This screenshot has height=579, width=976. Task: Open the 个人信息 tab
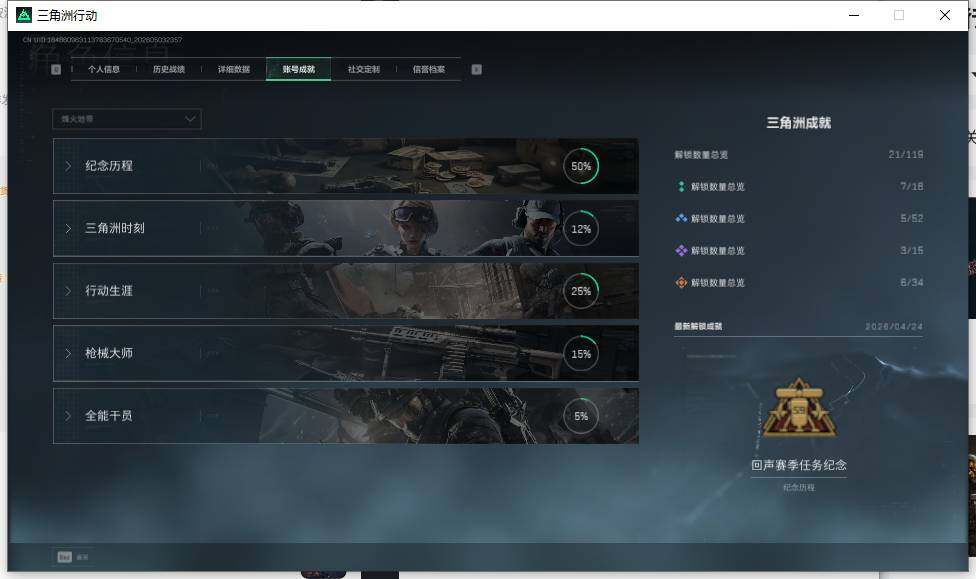(x=103, y=69)
